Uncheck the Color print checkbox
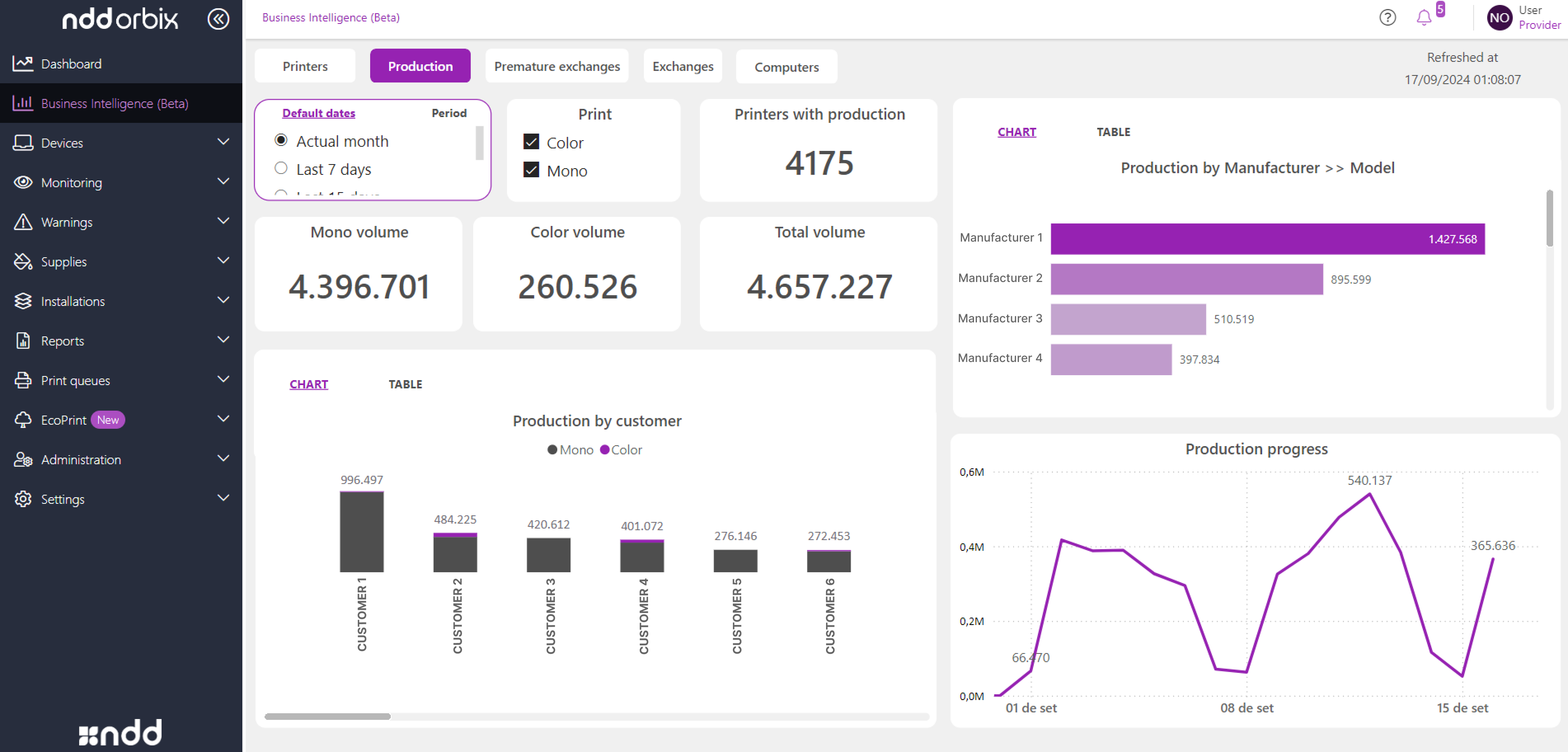Image resolution: width=1568 pixels, height=752 pixels. click(x=531, y=142)
